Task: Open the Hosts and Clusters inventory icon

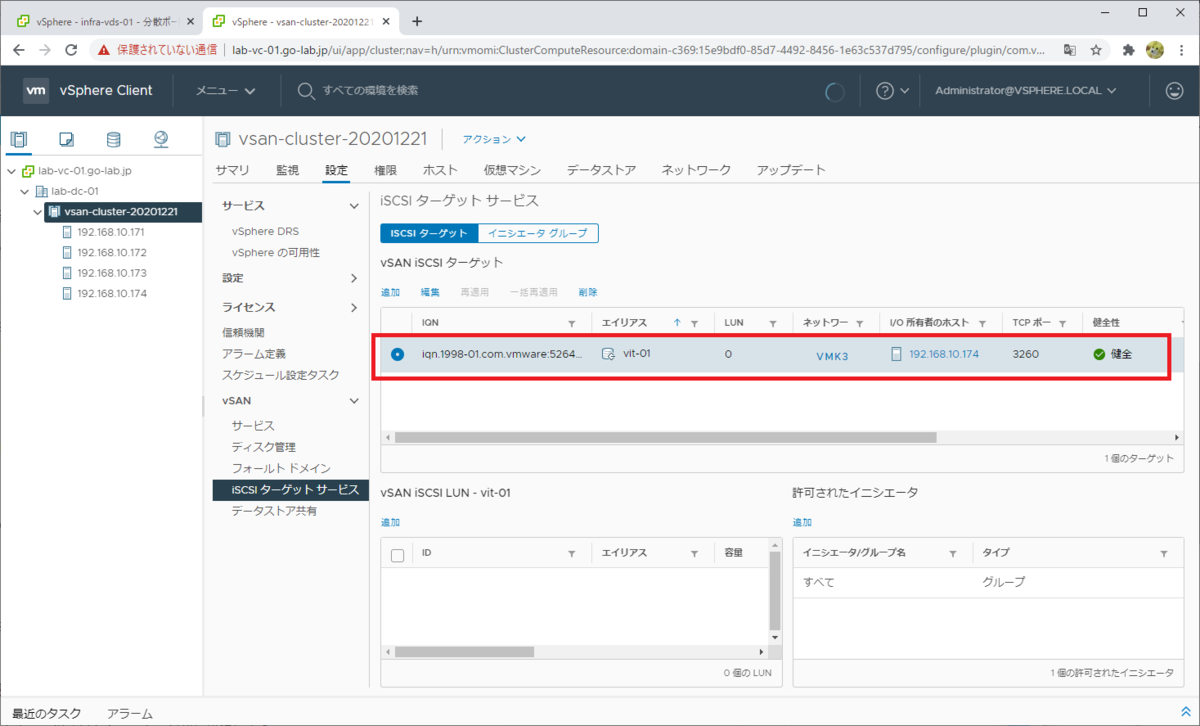Action: pyautogui.click(x=19, y=139)
